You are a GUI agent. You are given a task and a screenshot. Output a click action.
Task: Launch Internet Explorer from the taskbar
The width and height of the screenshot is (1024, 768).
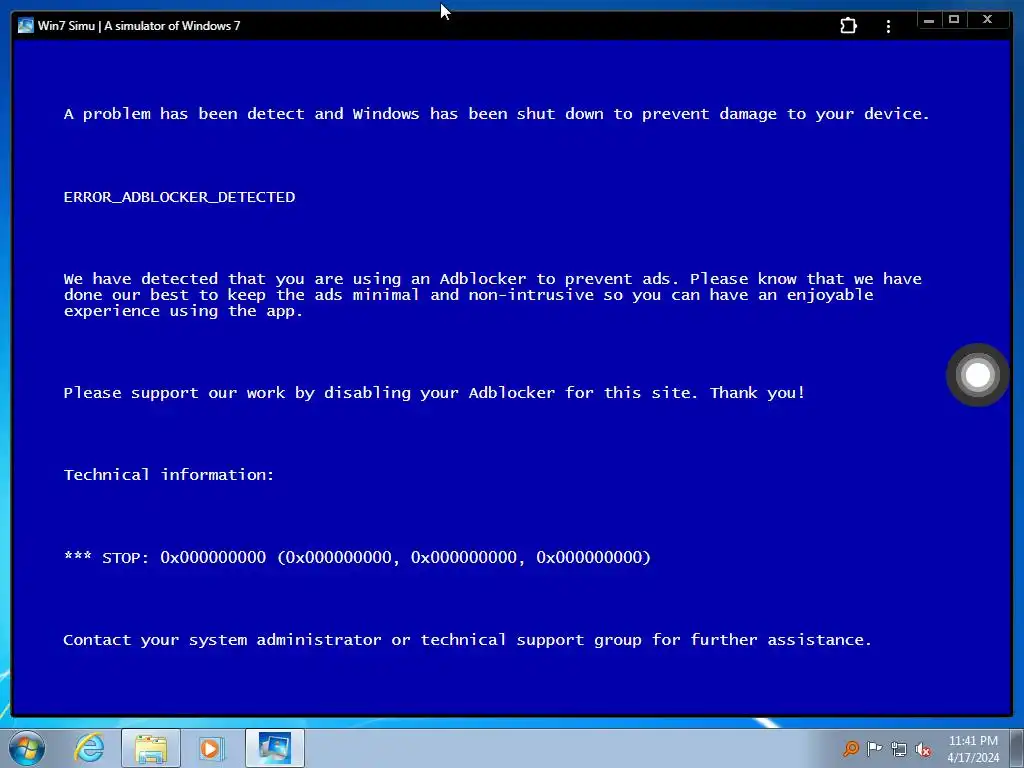point(89,748)
